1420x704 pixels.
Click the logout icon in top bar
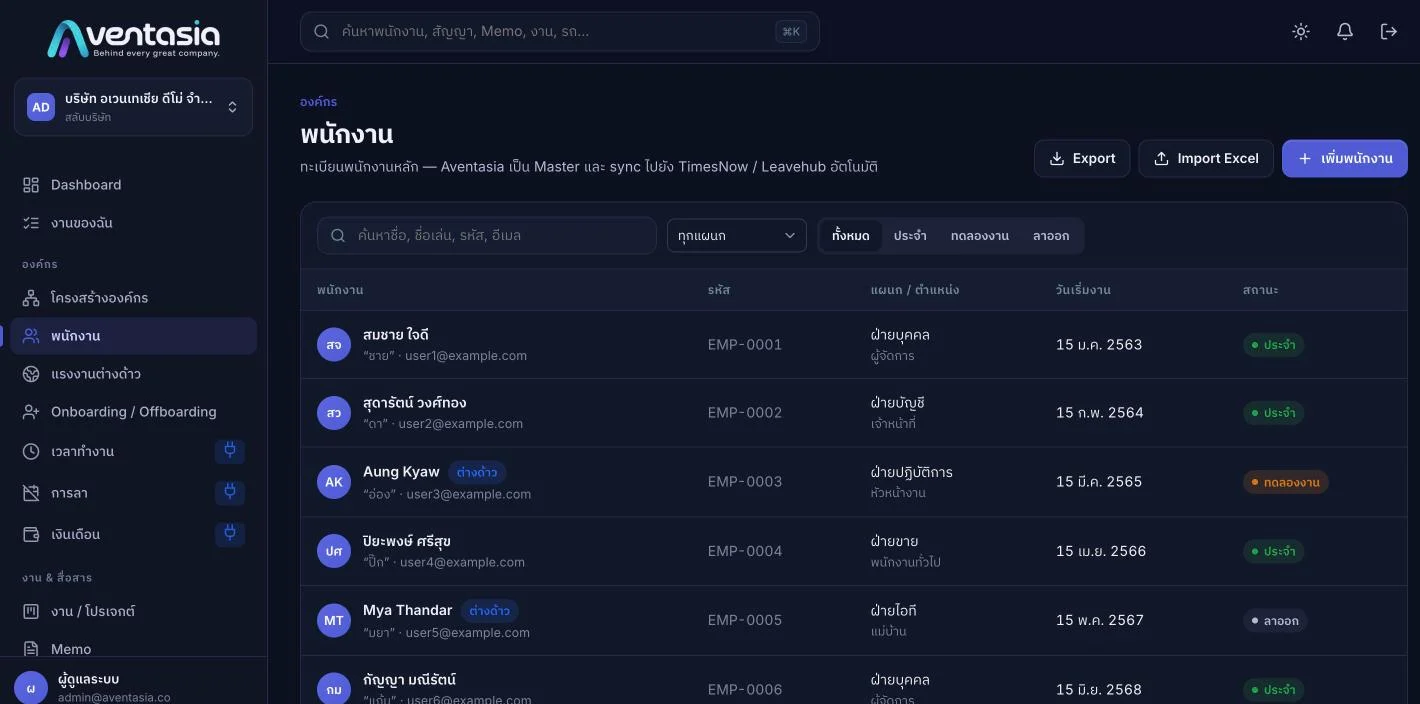(x=1389, y=32)
